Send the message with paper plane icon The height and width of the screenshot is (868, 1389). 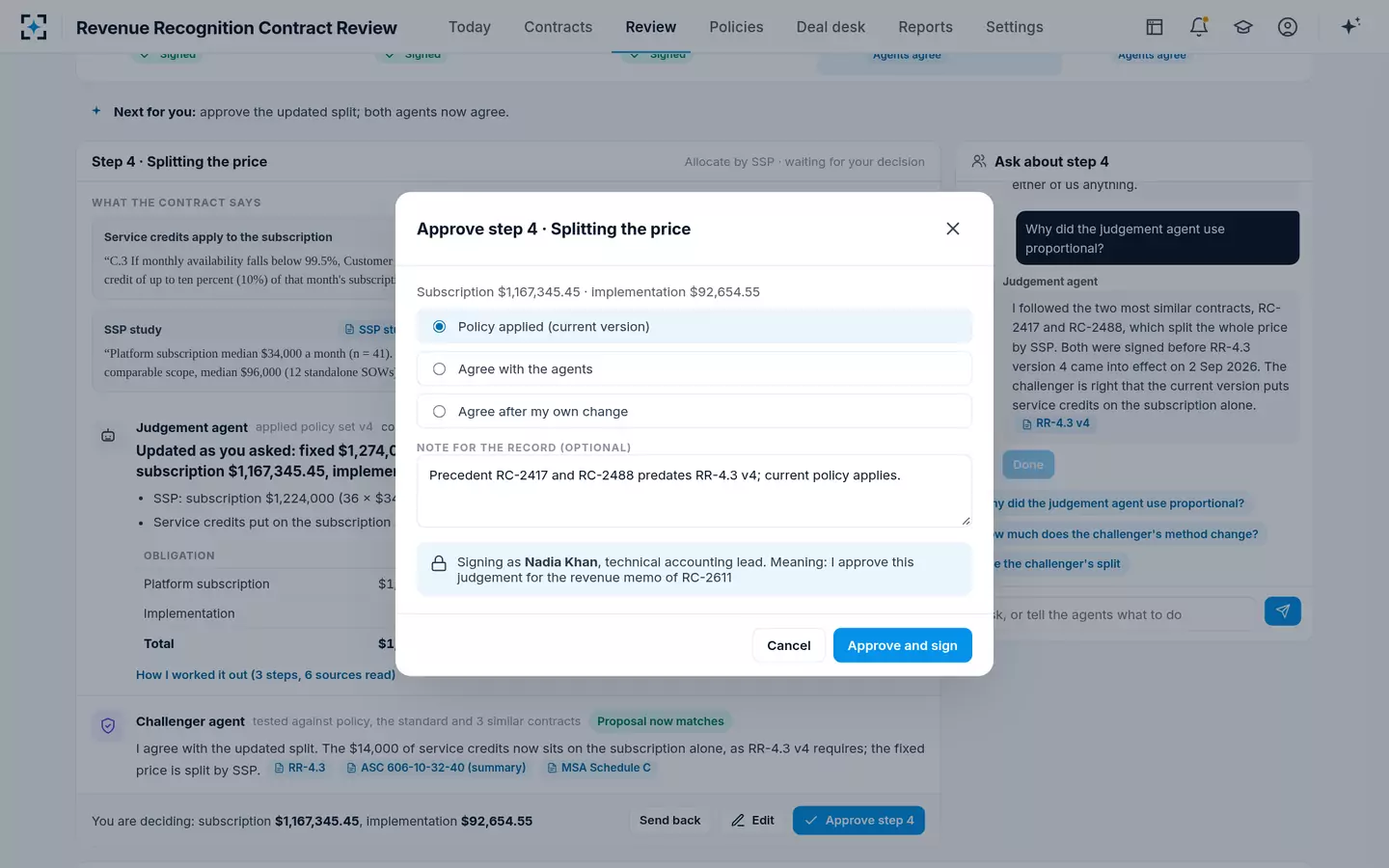[x=1282, y=610]
